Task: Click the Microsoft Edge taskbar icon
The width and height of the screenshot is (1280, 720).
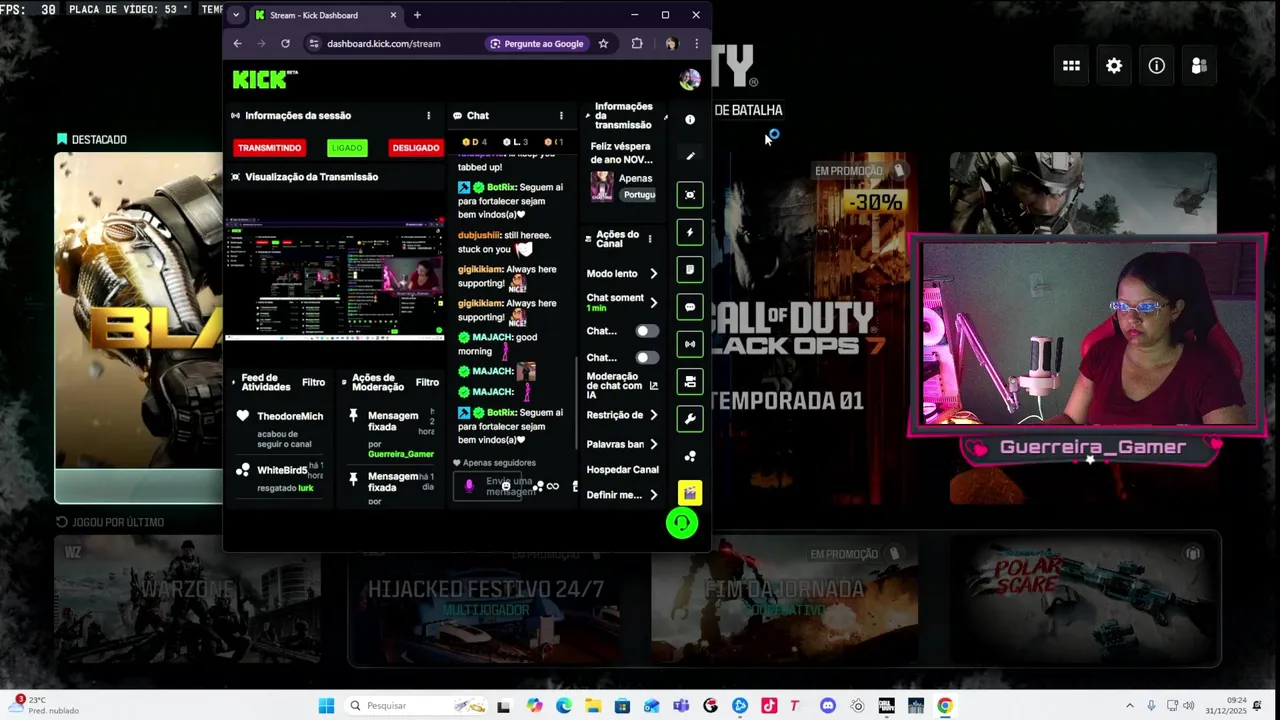Action: point(564,706)
